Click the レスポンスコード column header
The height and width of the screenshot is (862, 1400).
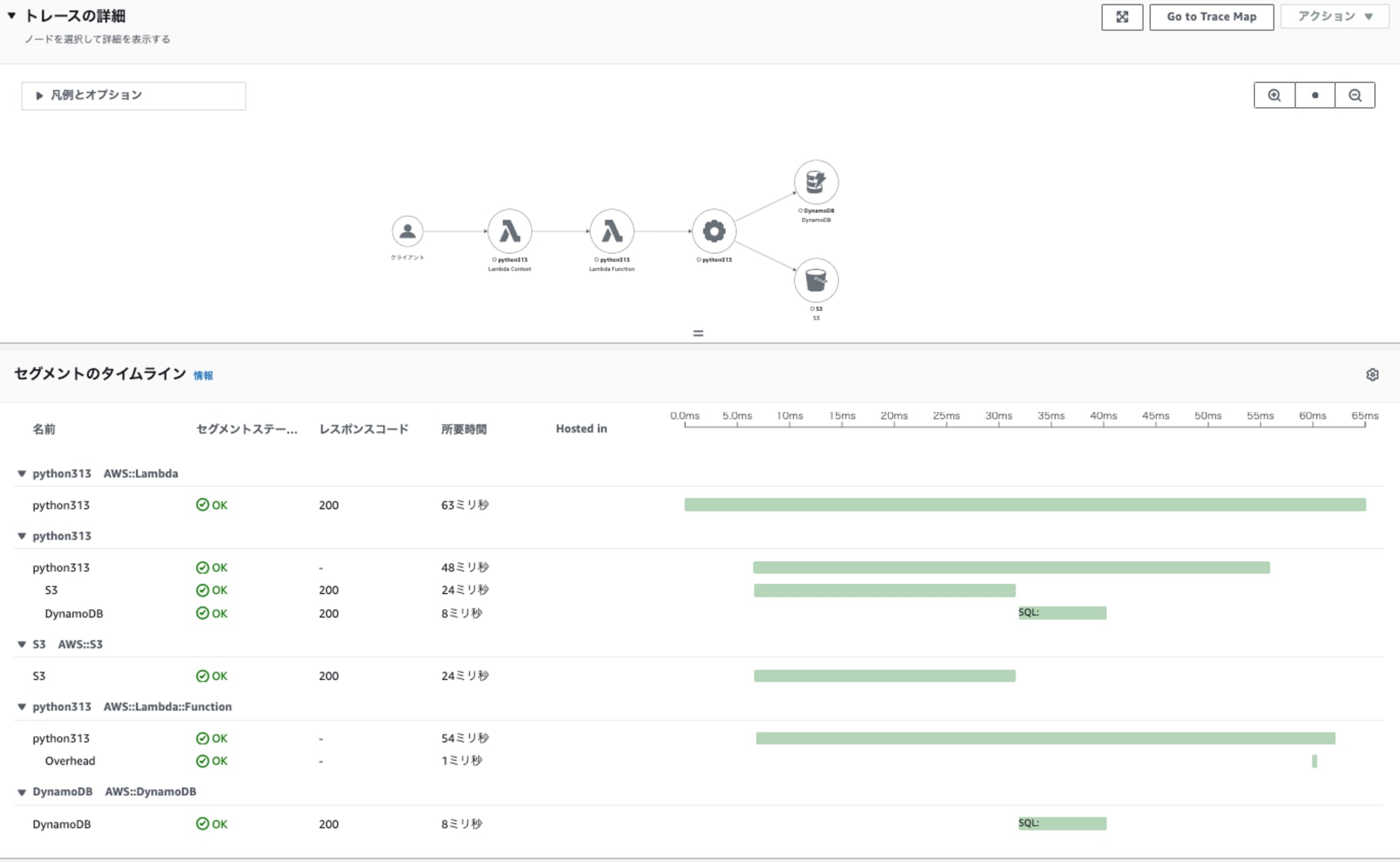click(364, 429)
